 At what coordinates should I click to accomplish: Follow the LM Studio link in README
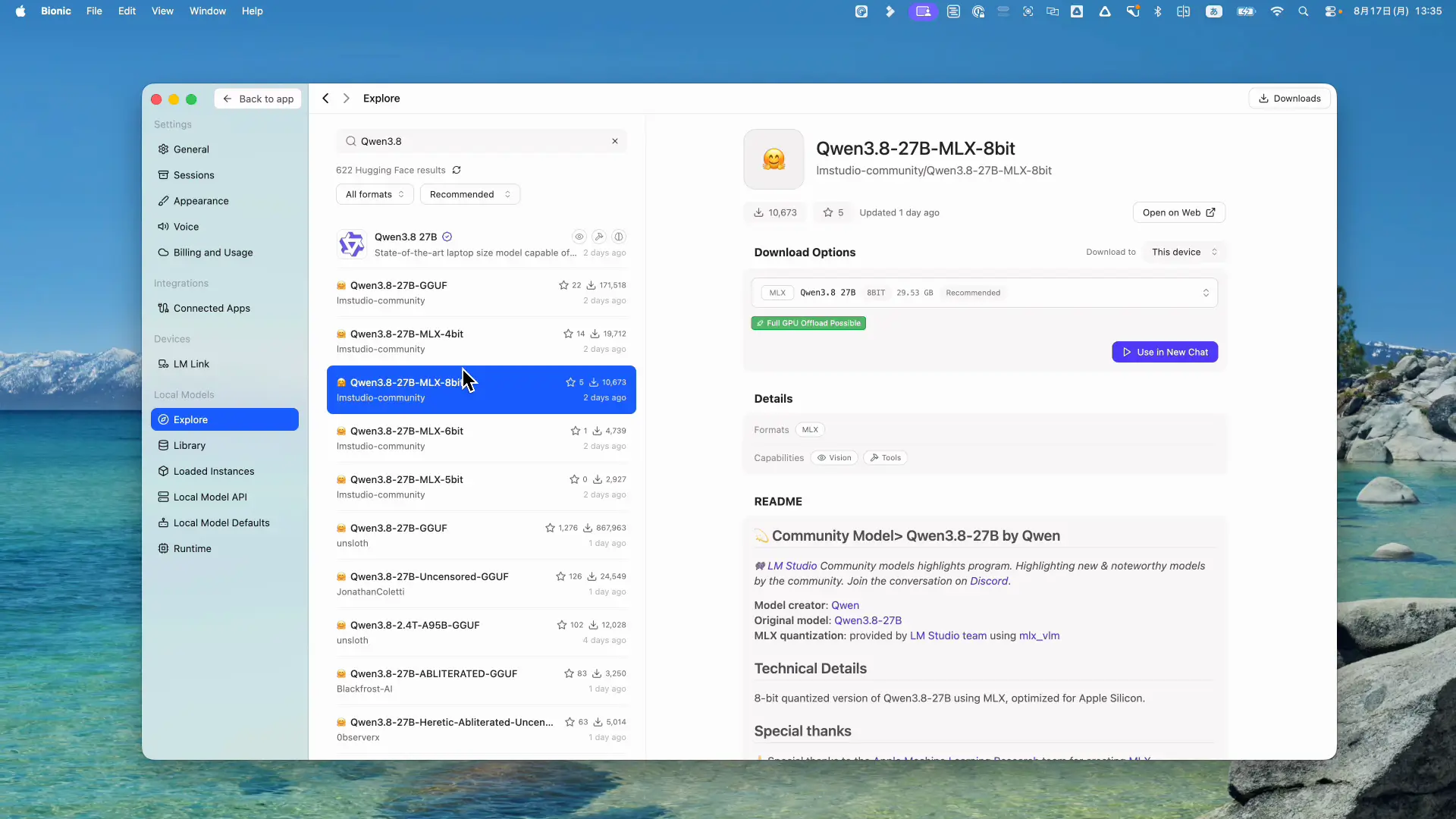(792, 566)
